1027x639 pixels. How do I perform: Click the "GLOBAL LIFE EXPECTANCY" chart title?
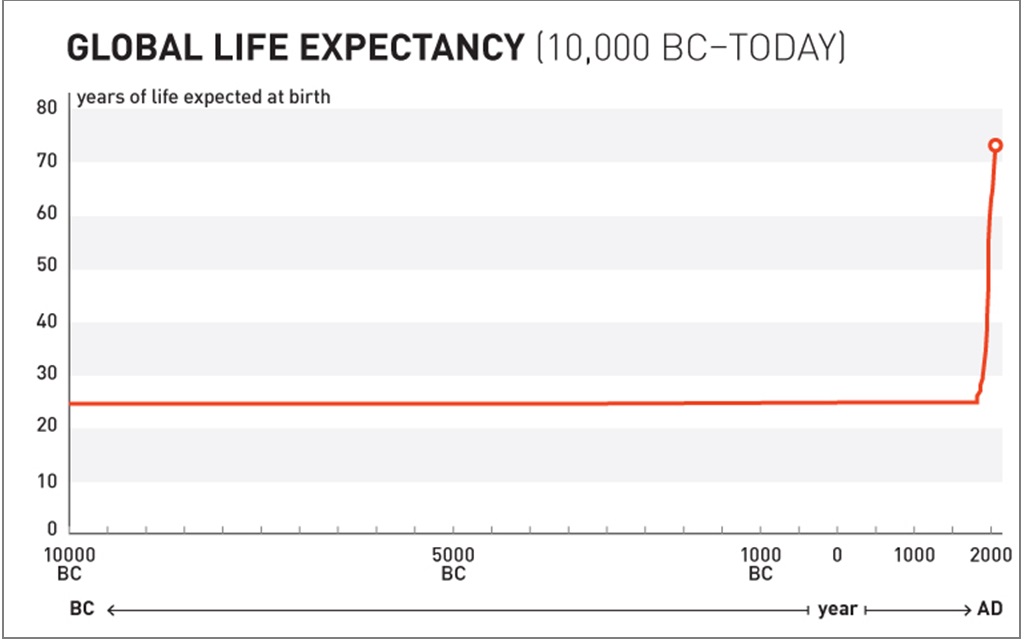pyautogui.click(x=294, y=48)
